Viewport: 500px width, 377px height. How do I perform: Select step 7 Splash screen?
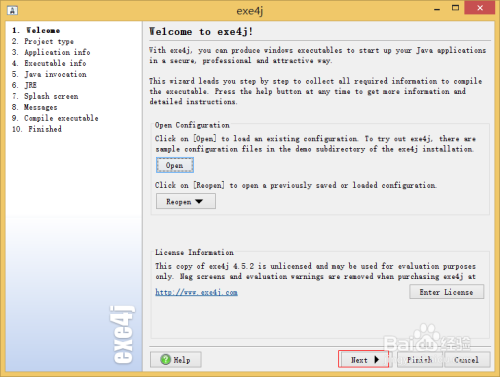click(x=45, y=96)
